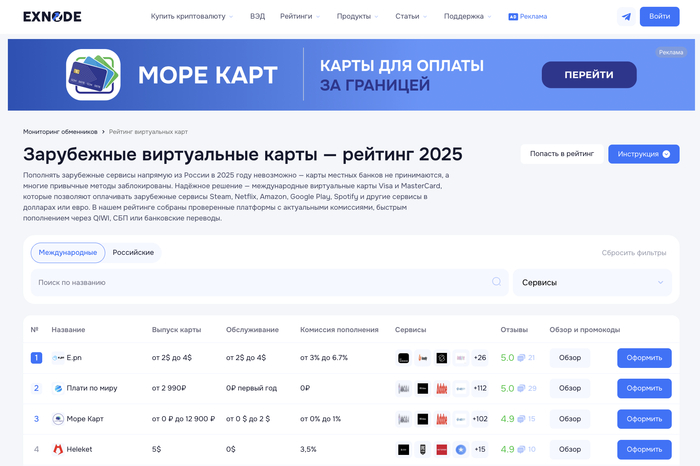Open the Купить криптовалюту menu
This screenshot has height=466, width=700.
pyautogui.click(x=192, y=16)
